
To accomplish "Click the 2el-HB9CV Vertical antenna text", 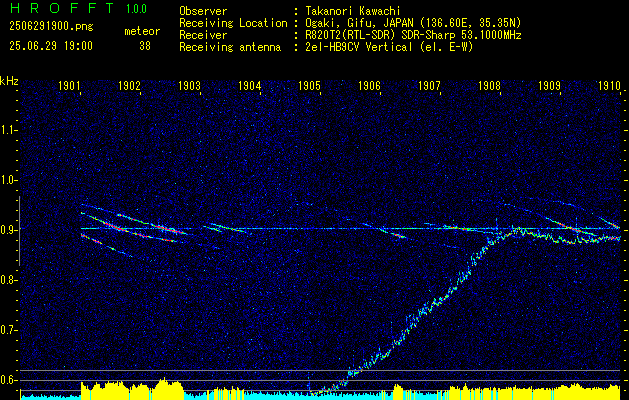I will pos(390,47).
